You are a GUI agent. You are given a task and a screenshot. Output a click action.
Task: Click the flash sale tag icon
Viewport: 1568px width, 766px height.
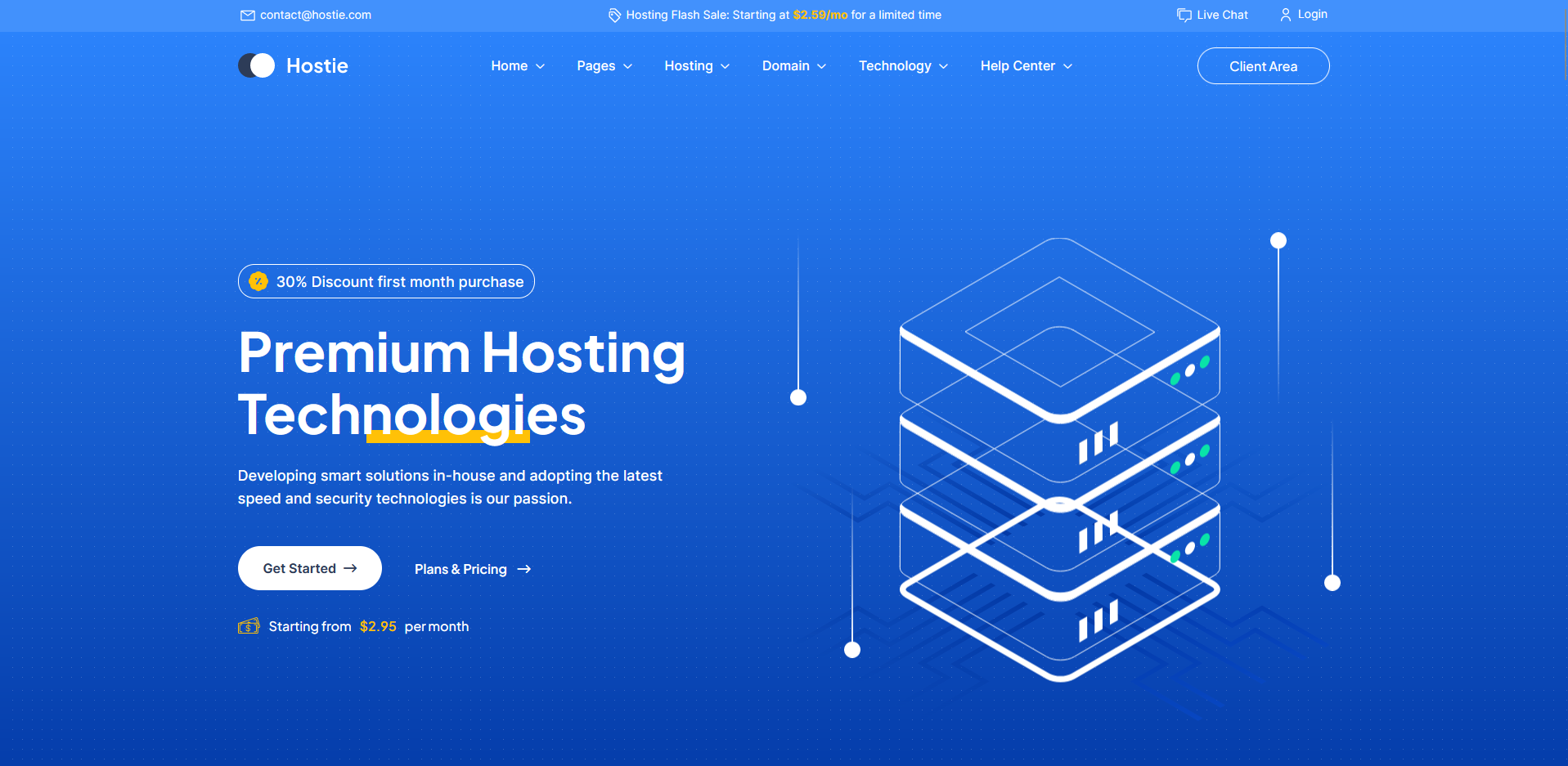pos(614,16)
